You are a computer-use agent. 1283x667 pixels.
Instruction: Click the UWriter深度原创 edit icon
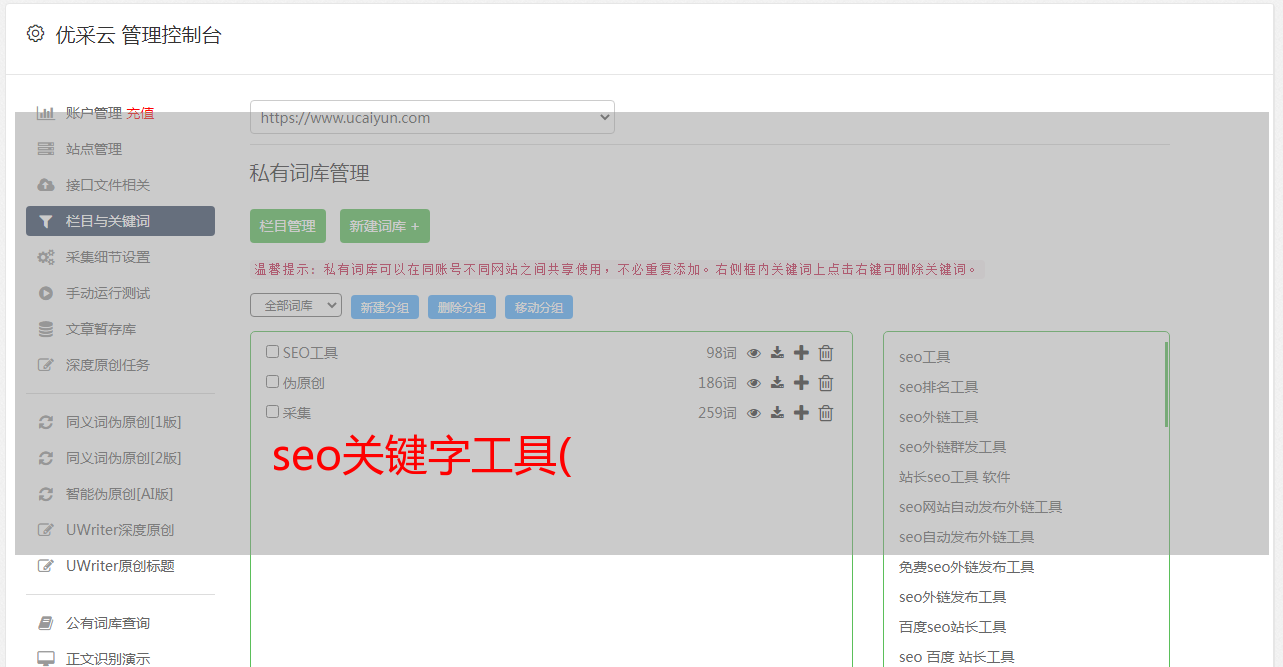(45, 530)
